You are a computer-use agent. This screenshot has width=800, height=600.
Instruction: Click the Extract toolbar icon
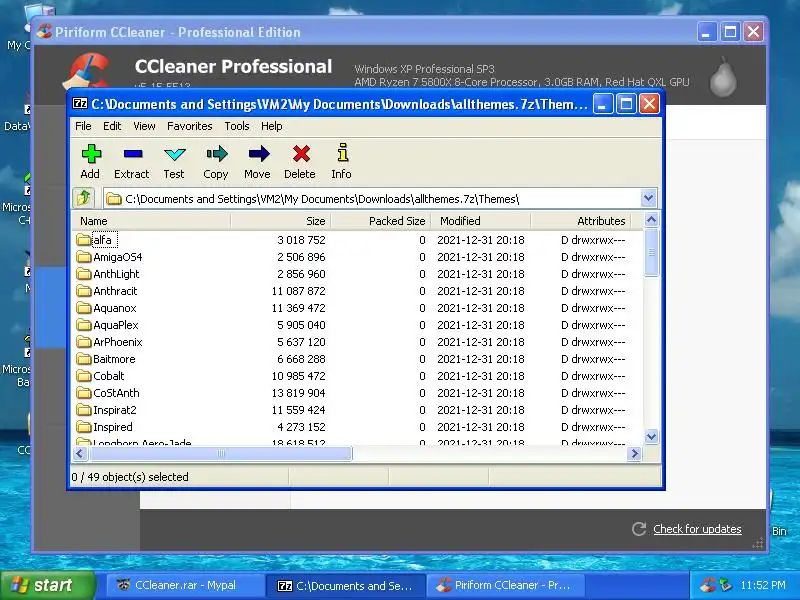[133, 154]
